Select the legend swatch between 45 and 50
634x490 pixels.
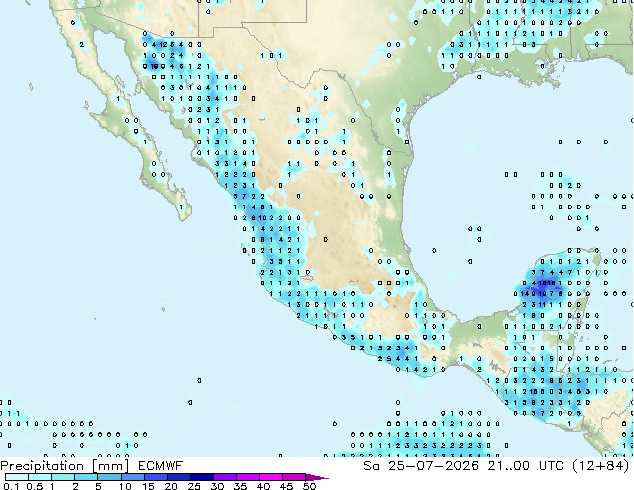(293, 477)
